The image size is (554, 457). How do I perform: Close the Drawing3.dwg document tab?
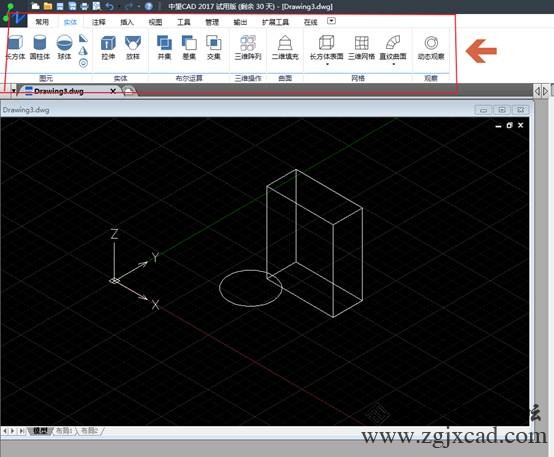tap(113, 91)
